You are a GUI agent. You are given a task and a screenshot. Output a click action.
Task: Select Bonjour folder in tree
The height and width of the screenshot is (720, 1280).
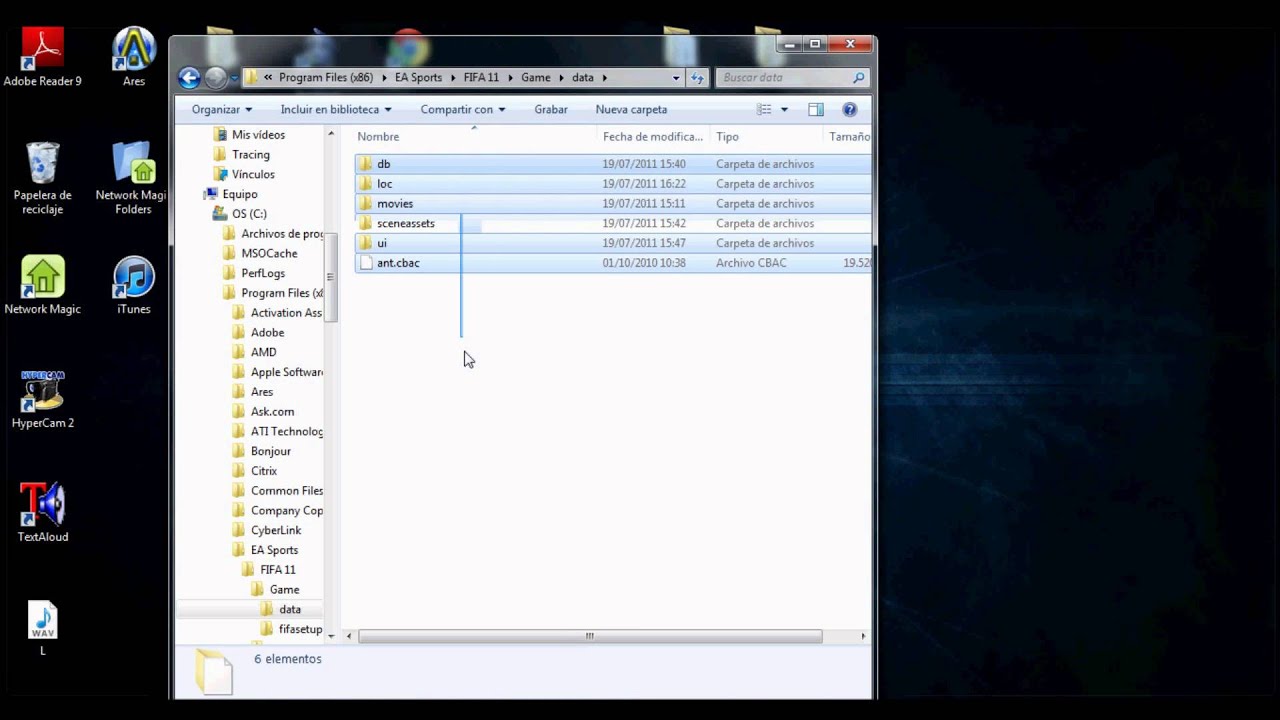(x=270, y=451)
